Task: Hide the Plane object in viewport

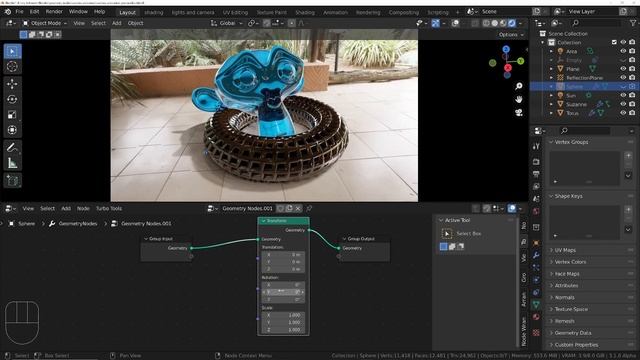Action: tap(623, 69)
